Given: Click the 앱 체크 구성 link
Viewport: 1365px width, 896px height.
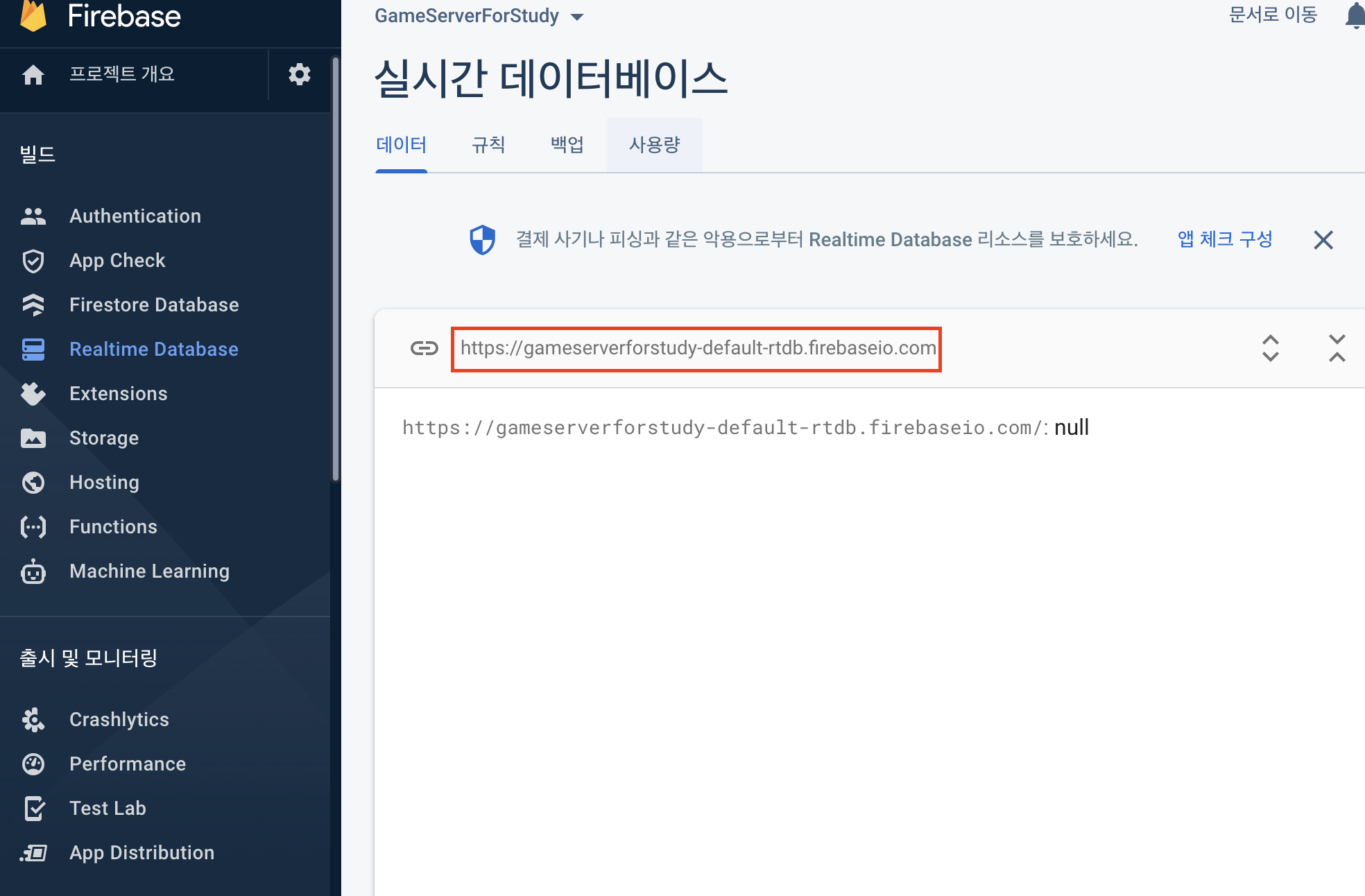Looking at the screenshot, I should pos(1225,239).
